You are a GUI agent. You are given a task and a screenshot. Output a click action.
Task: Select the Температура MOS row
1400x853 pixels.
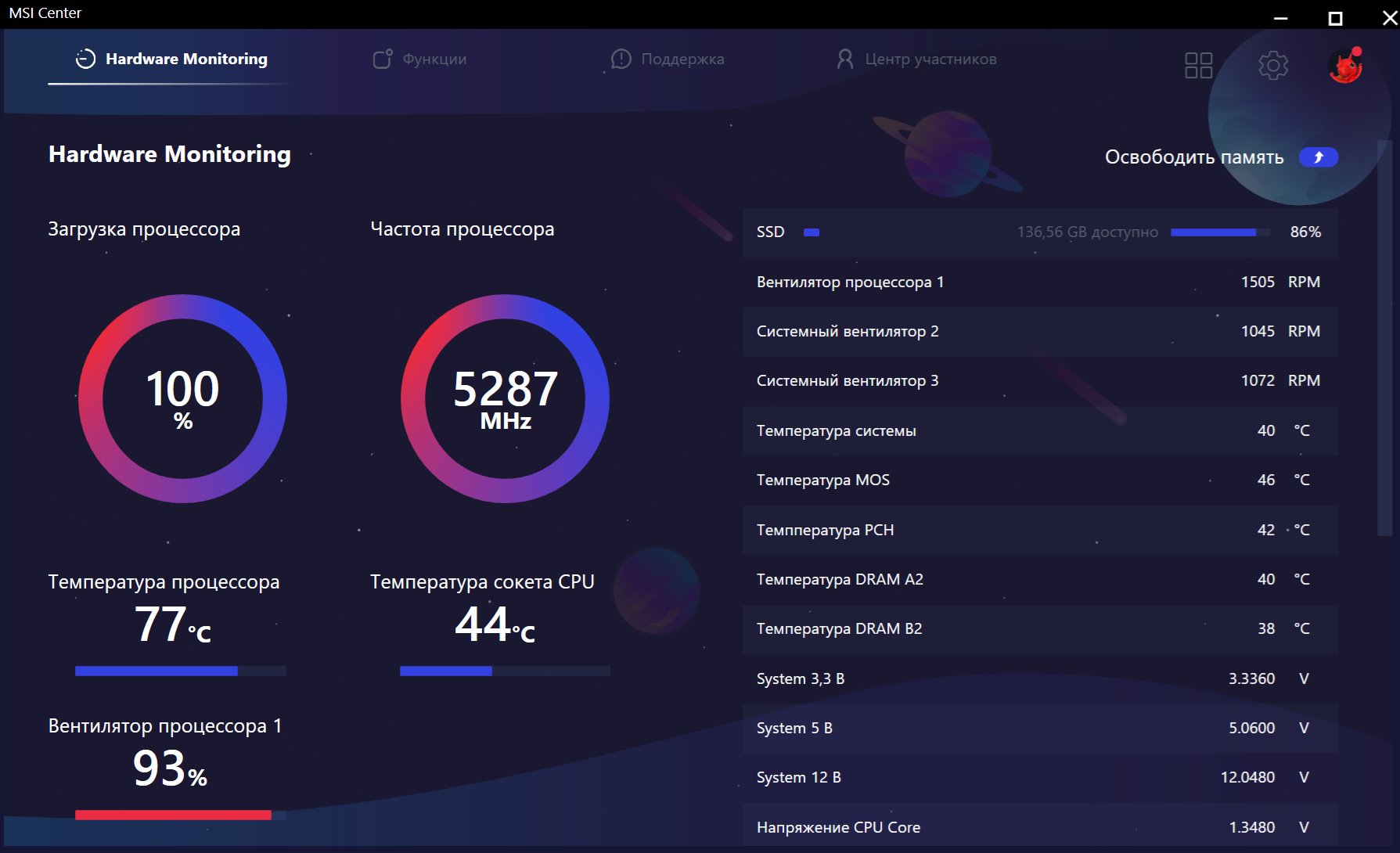coord(1040,480)
